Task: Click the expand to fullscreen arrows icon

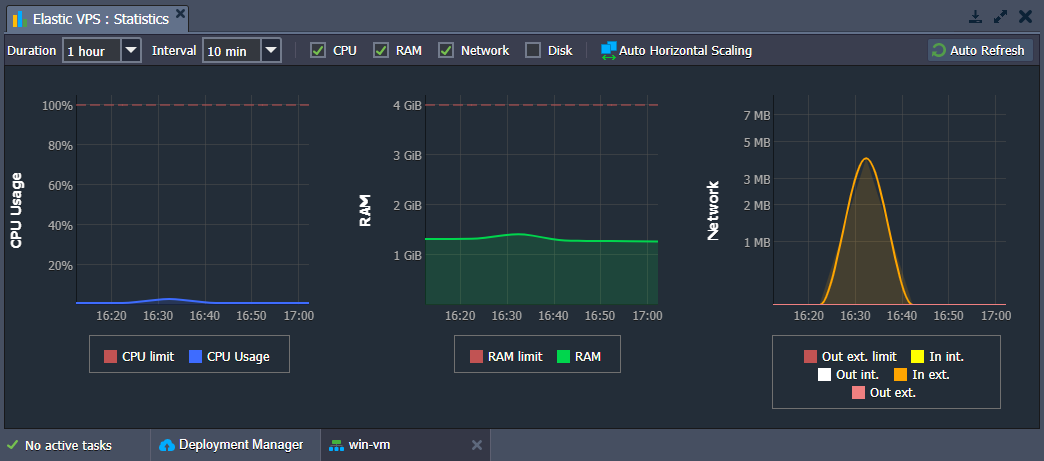Action: point(1001,17)
